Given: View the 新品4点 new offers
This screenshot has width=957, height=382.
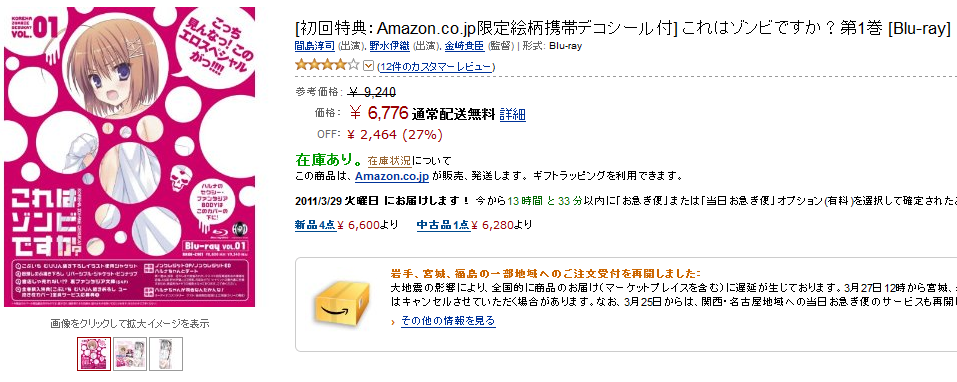Looking at the screenshot, I should [316, 225].
